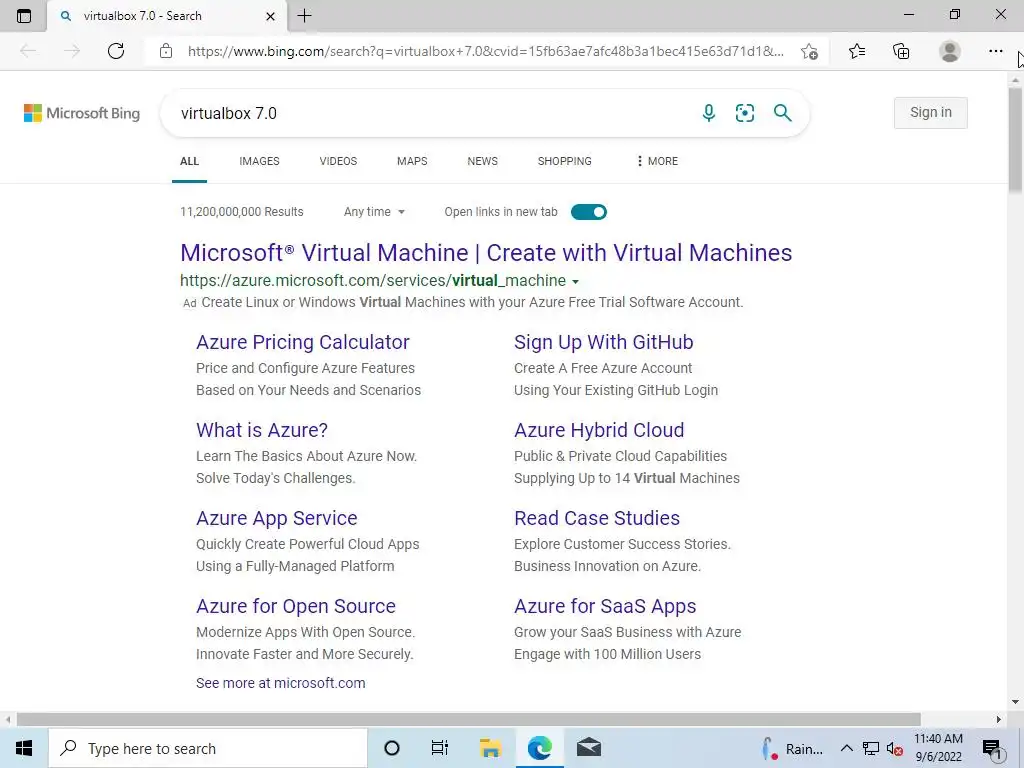
Task: Open the Mail app on taskbar
Action: 589,748
